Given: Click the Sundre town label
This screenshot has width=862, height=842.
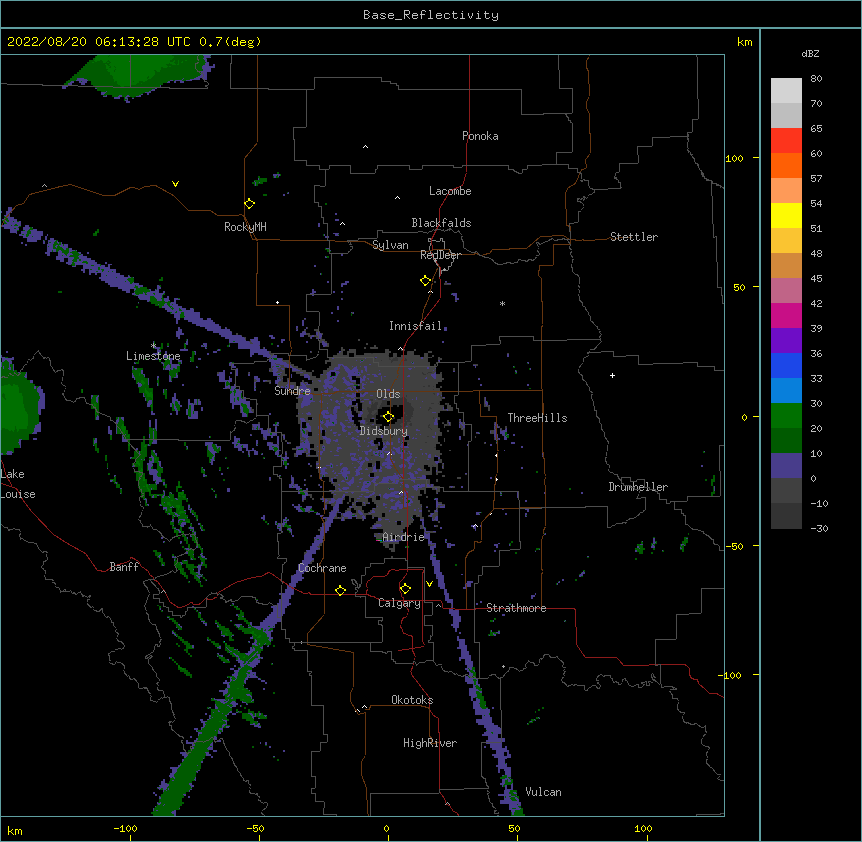Looking at the screenshot, I should [x=292, y=391].
